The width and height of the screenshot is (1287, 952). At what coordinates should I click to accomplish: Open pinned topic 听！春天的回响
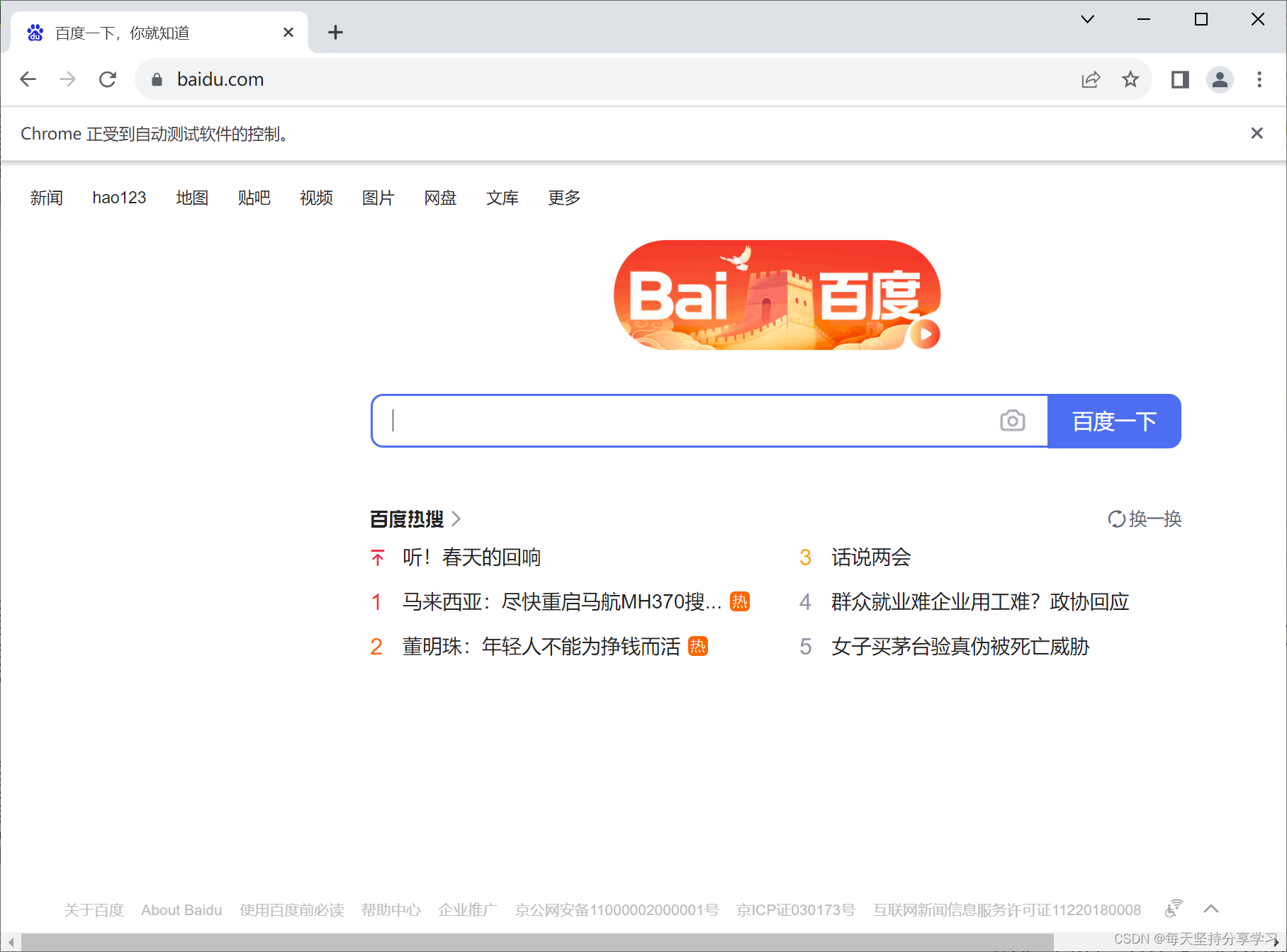coord(471,557)
